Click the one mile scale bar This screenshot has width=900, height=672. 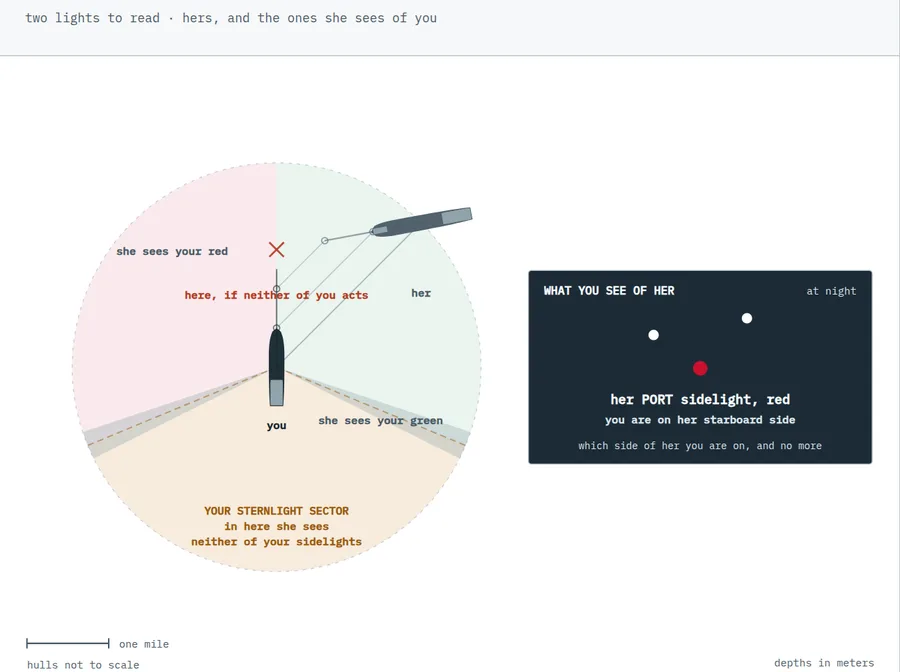pyautogui.click(x=68, y=643)
